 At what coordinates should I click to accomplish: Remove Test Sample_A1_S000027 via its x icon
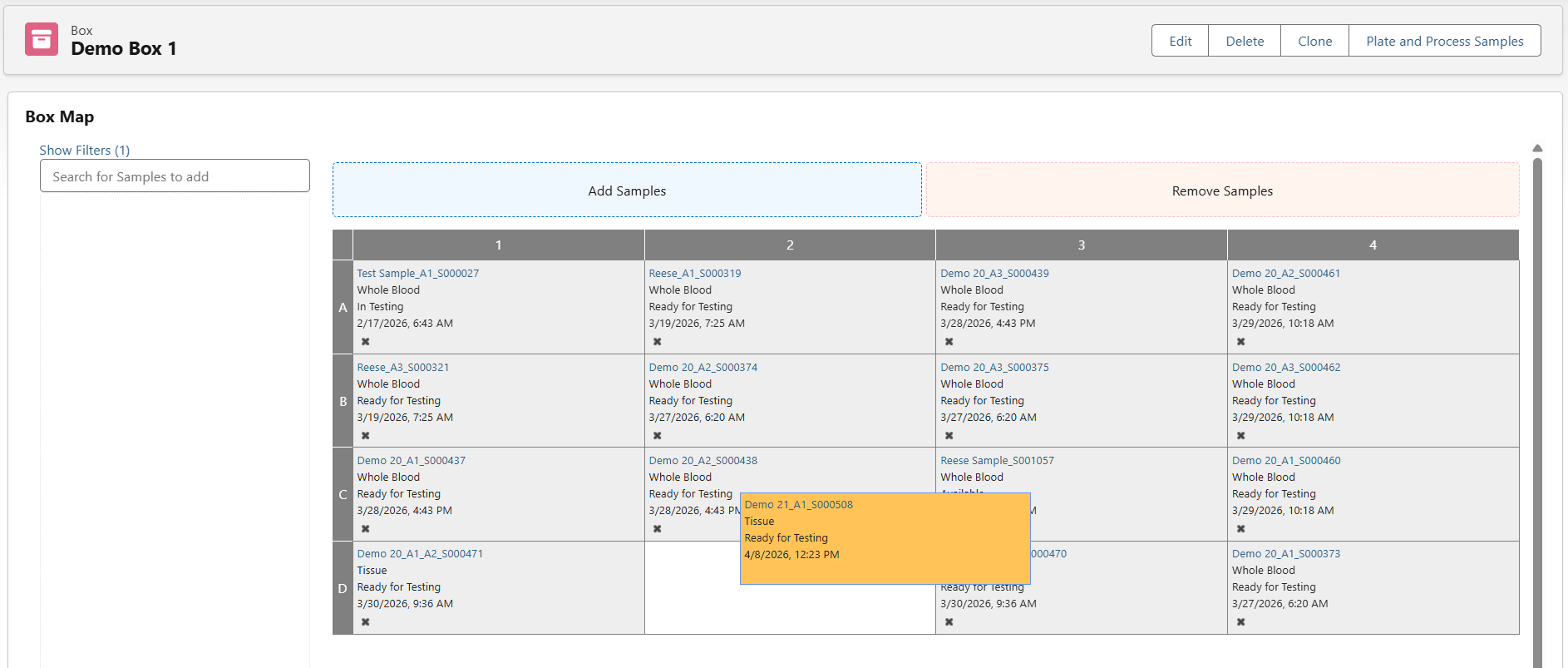click(365, 342)
